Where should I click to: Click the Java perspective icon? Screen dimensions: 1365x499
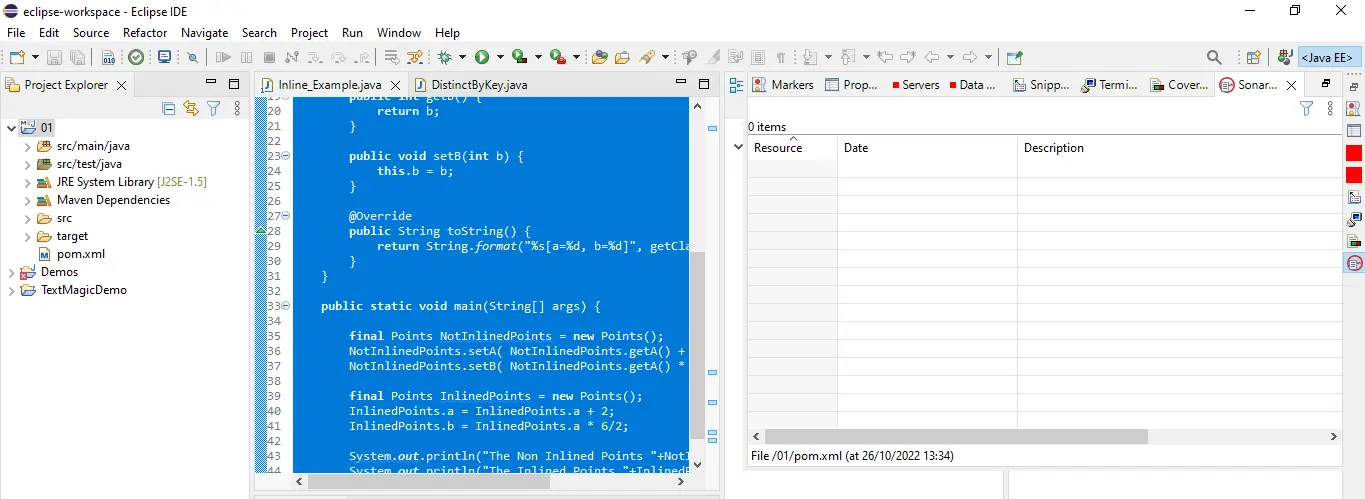1284,58
